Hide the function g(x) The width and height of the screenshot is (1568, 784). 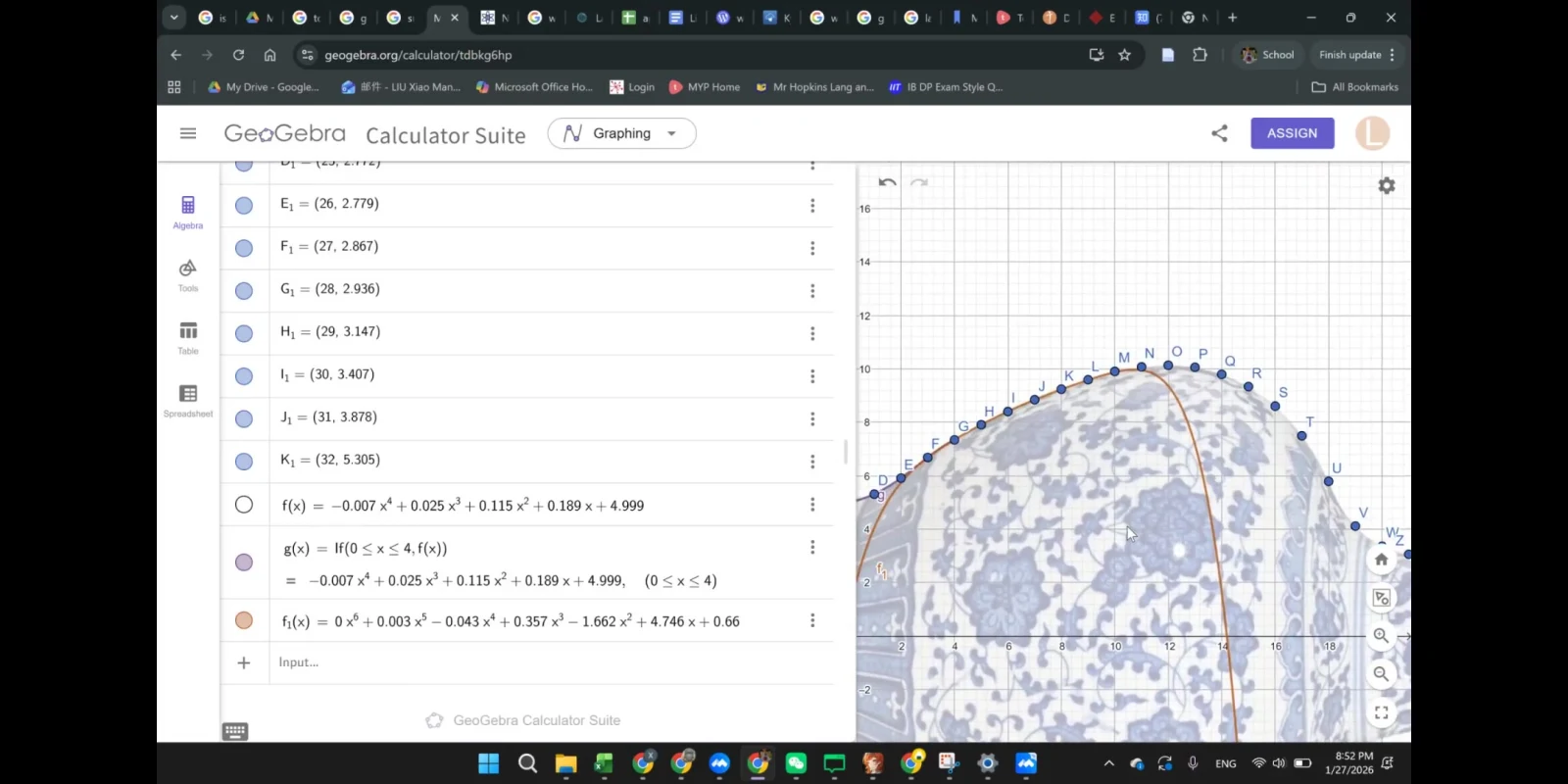[244, 563]
